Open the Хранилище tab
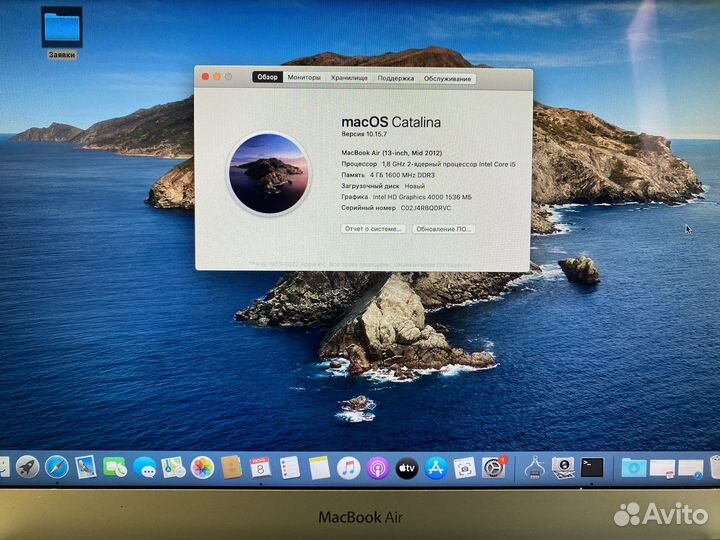720x540 pixels. (x=349, y=78)
